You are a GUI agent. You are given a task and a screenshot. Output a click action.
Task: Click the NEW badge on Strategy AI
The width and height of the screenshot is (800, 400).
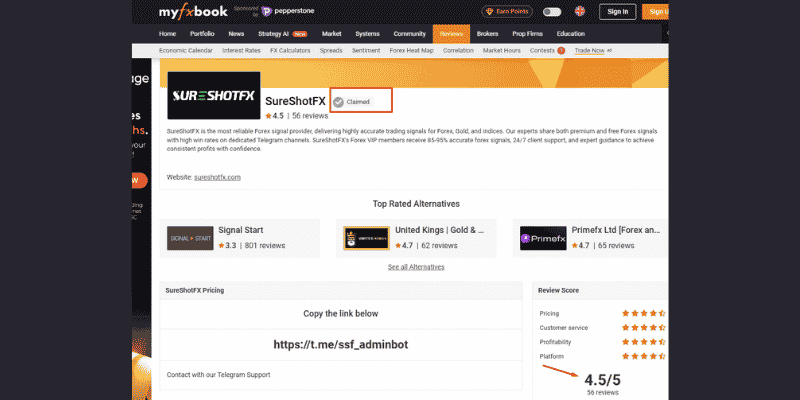300,34
